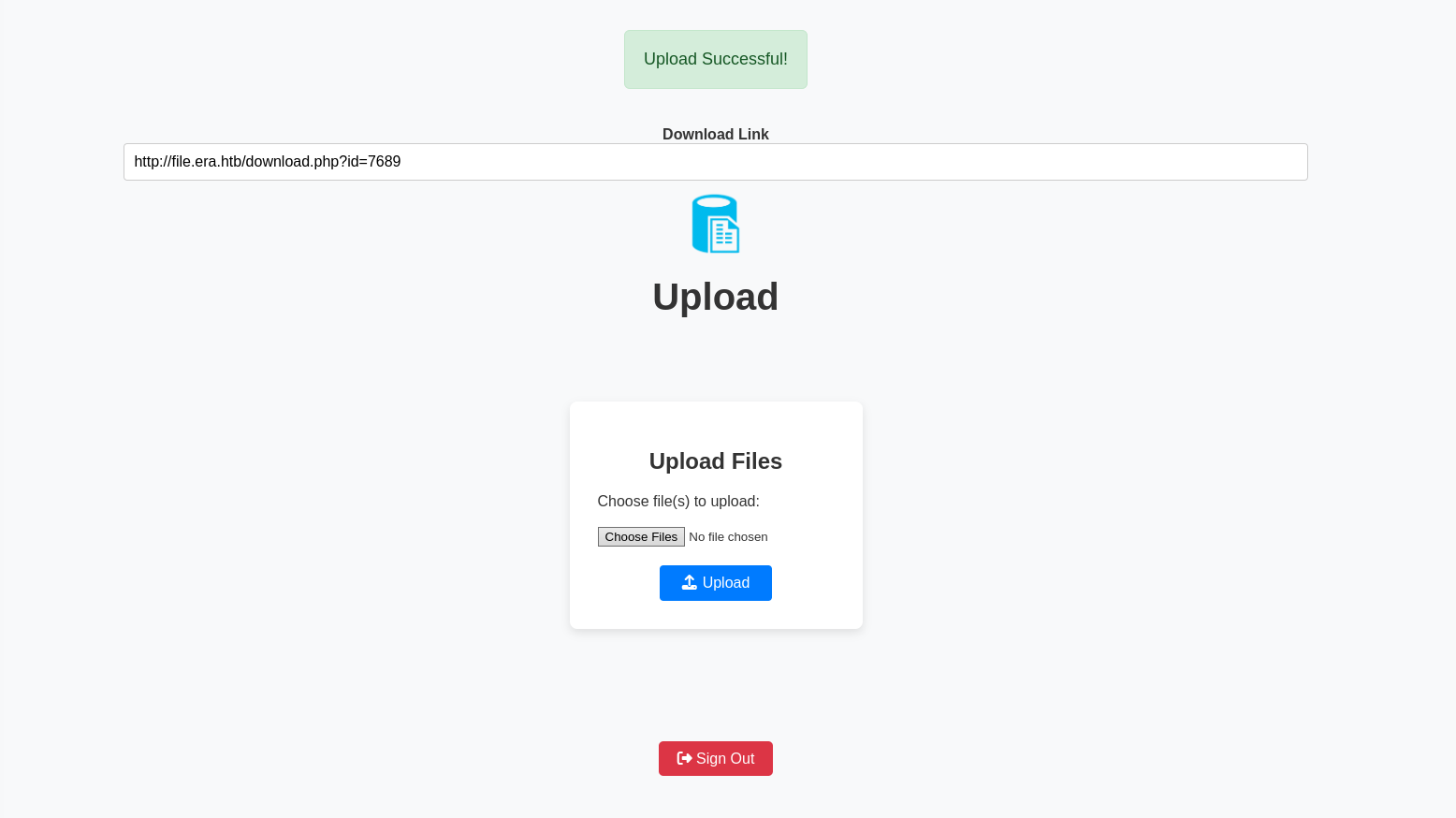Click the upload arrow icon in blue button
Image resolution: width=1456 pixels, height=818 pixels.
[689, 582]
